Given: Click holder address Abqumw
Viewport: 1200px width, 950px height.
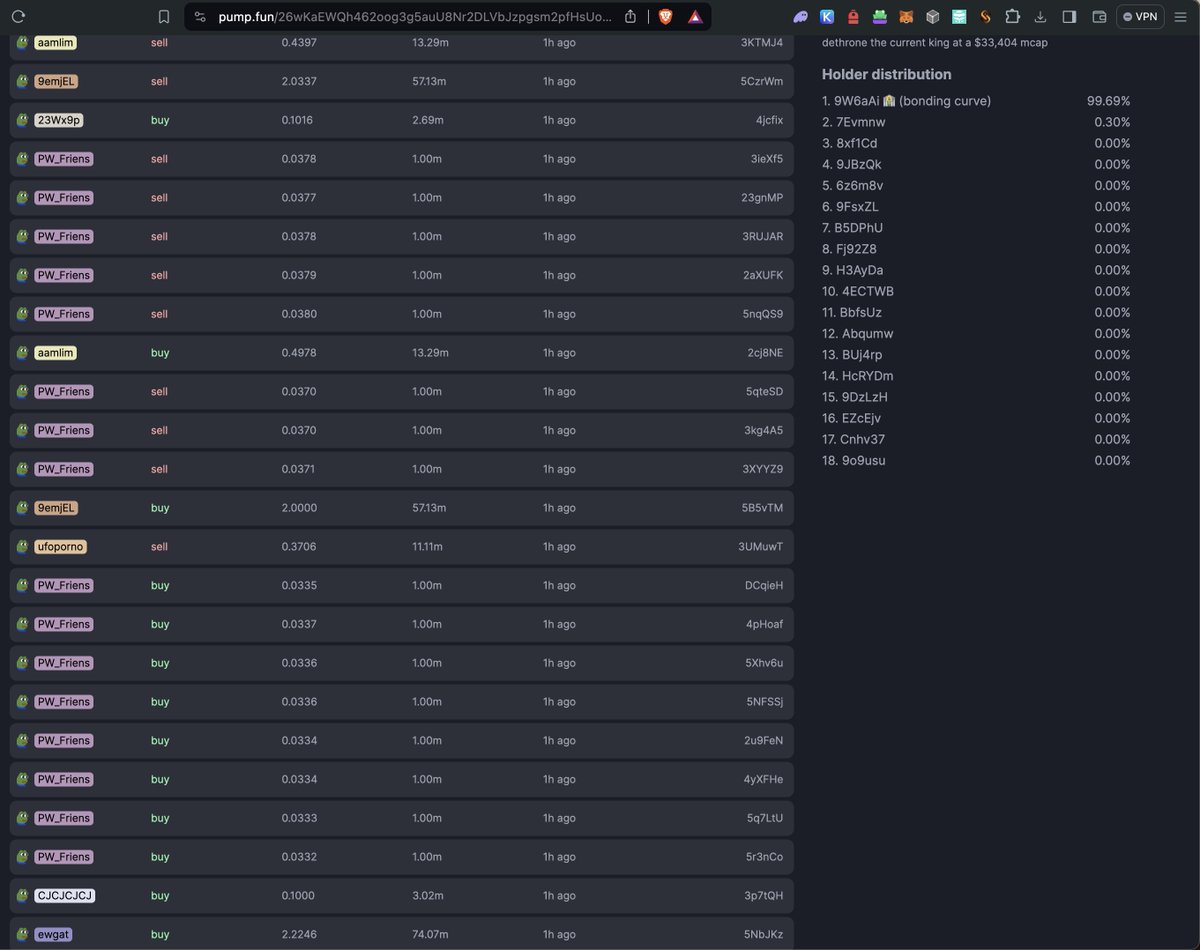Looking at the screenshot, I should coord(868,333).
